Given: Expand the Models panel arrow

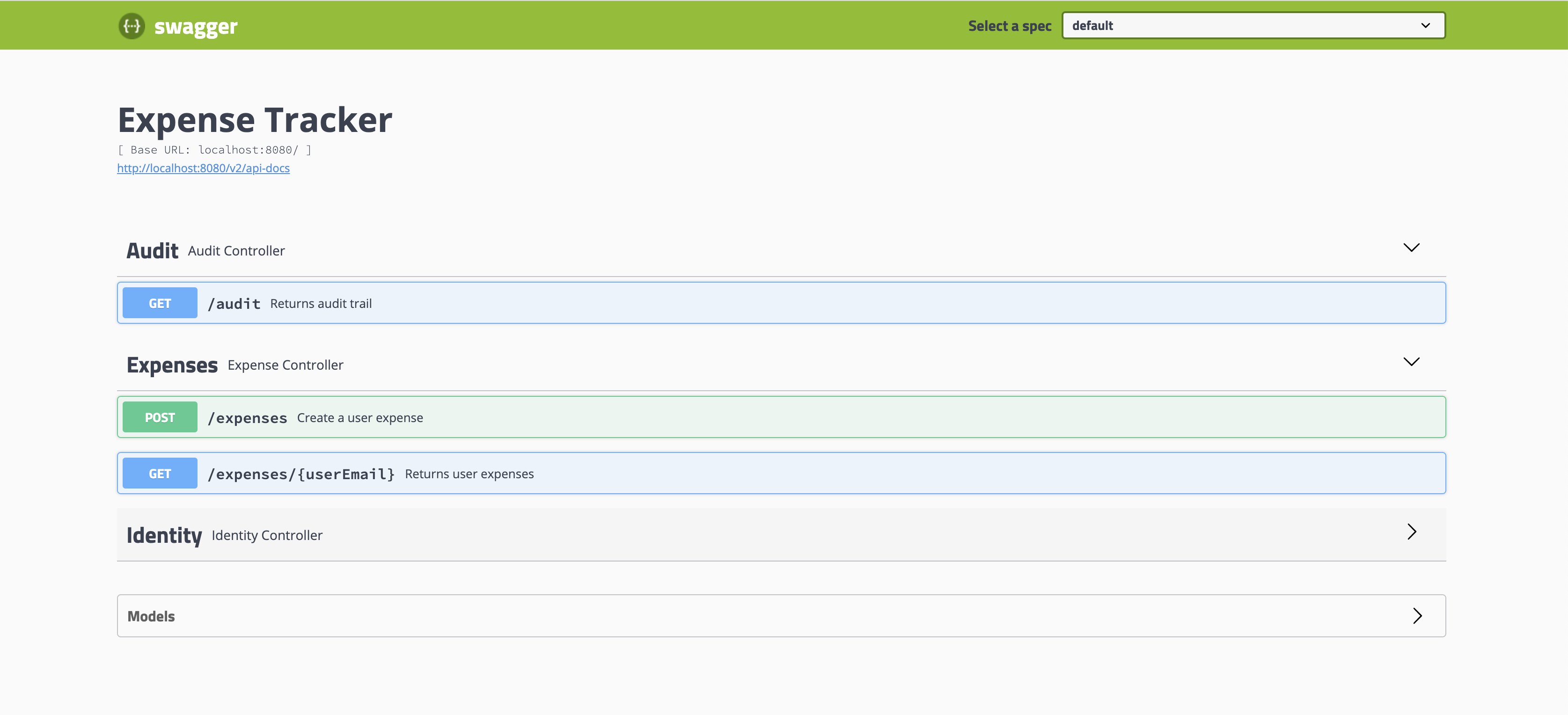Looking at the screenshot, I should click(x=1417, y=616).
